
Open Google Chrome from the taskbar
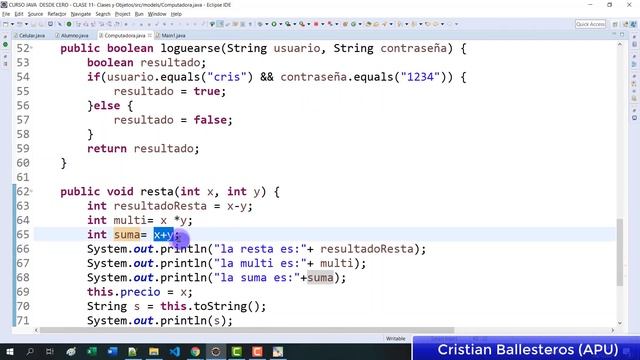(195, 351)
